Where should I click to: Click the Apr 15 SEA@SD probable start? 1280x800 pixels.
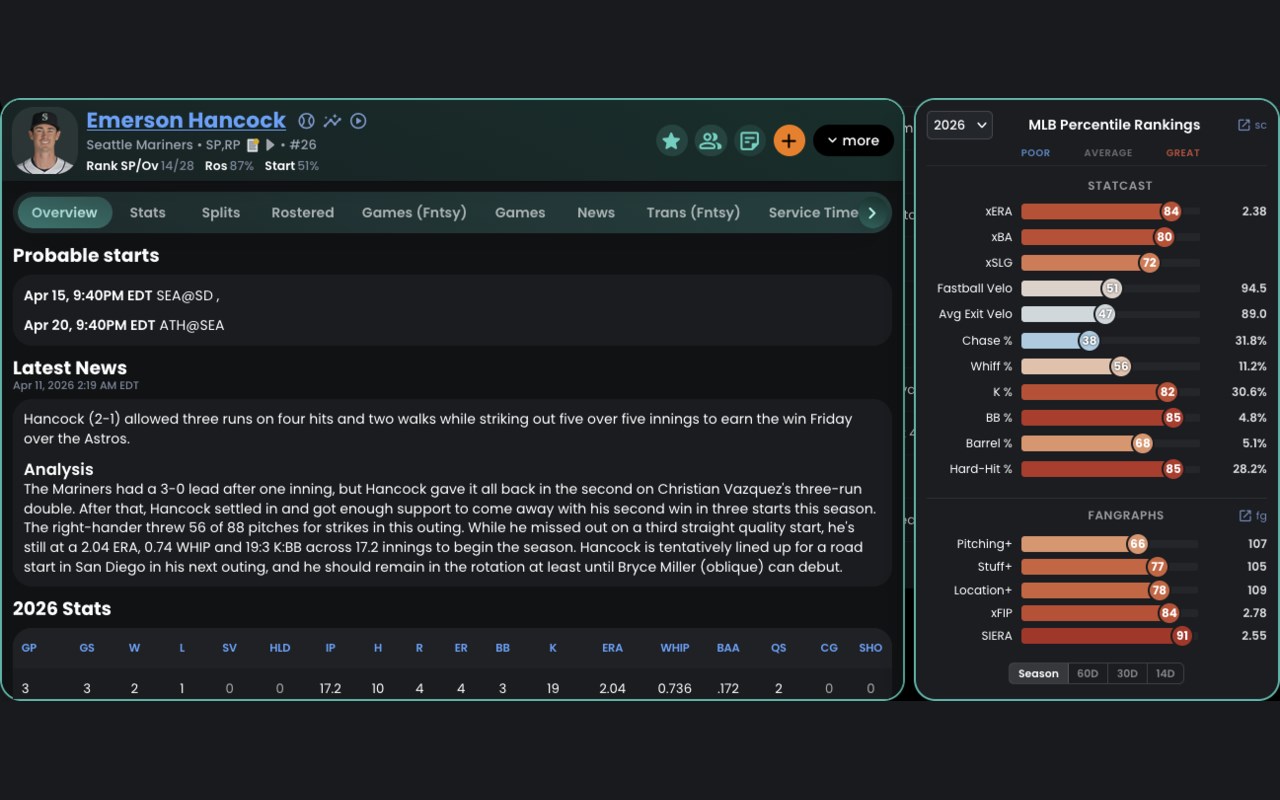[x=121, y=296]
